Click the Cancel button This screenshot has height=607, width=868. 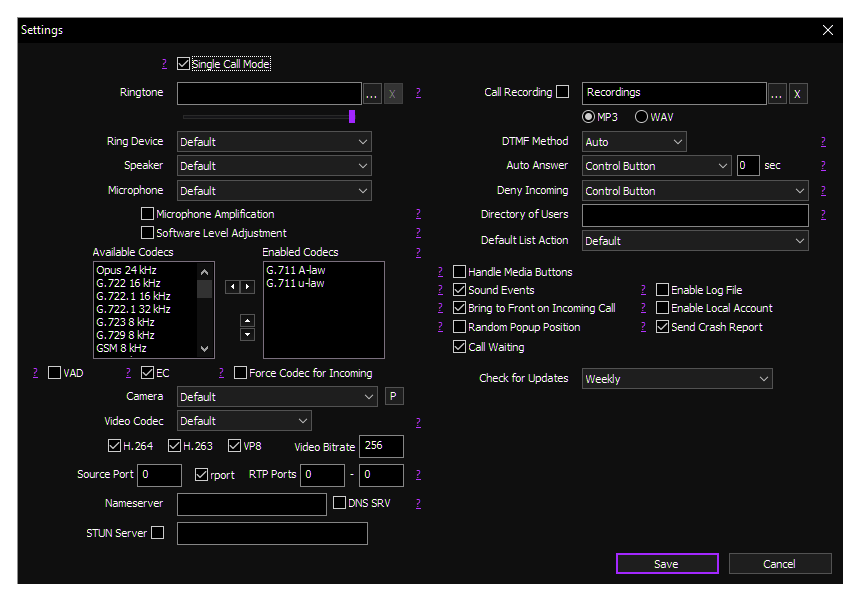(x=780, y=564)
